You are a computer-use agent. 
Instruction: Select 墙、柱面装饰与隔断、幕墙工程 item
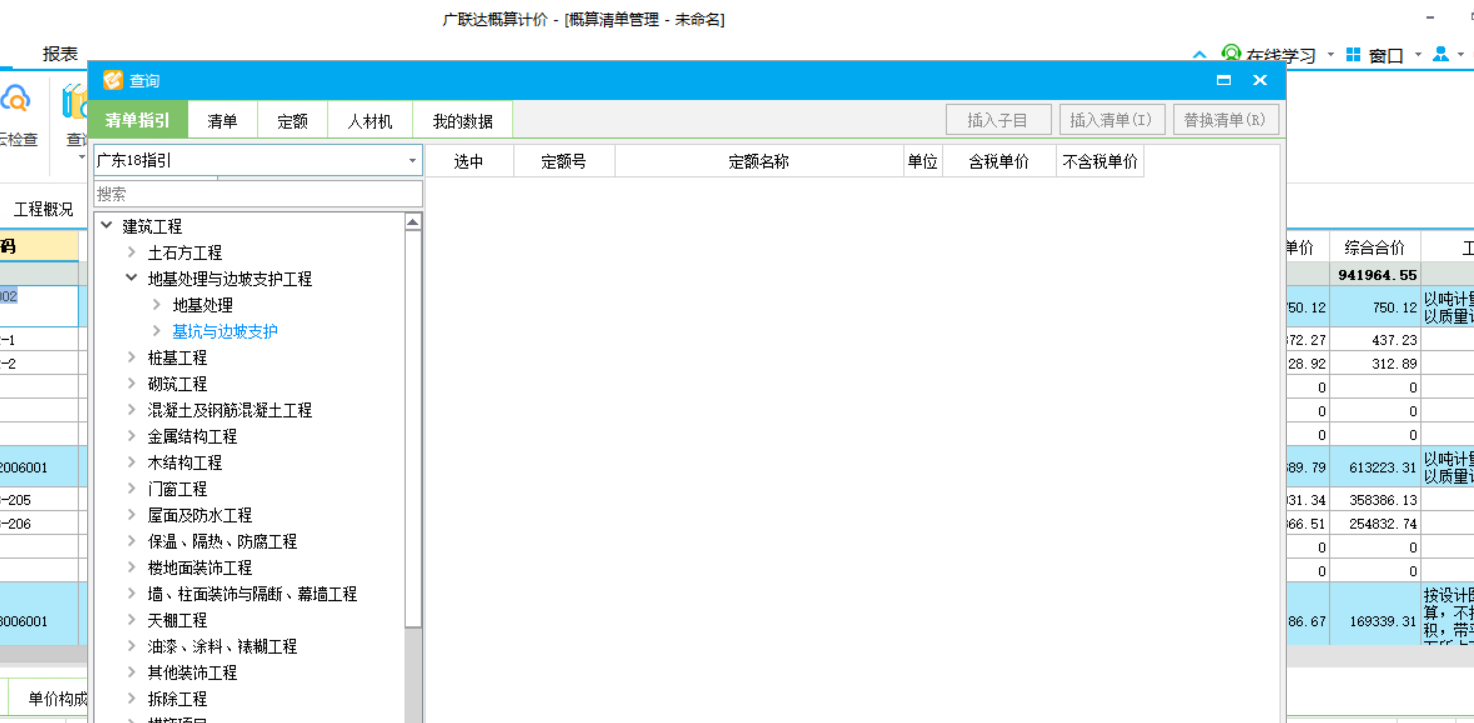click(x=252, y=594)
